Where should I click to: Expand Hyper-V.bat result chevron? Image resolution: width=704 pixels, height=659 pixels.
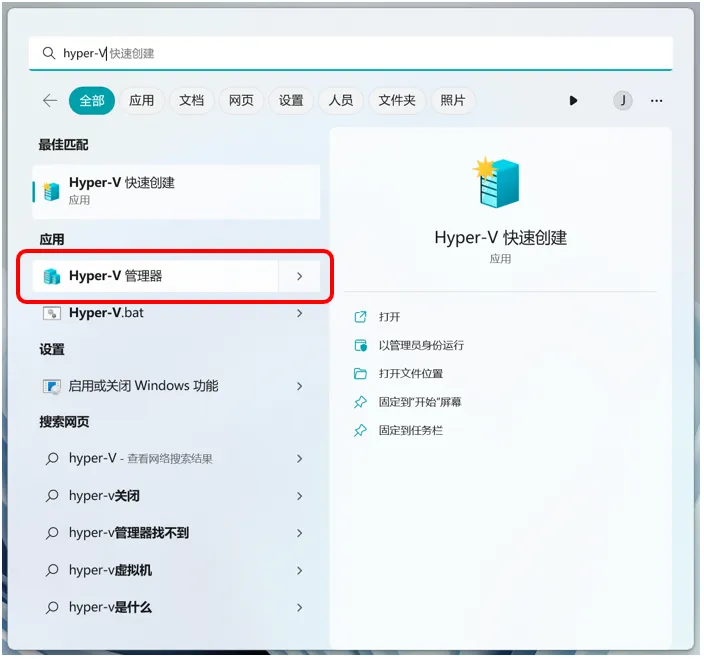point(299,313)
